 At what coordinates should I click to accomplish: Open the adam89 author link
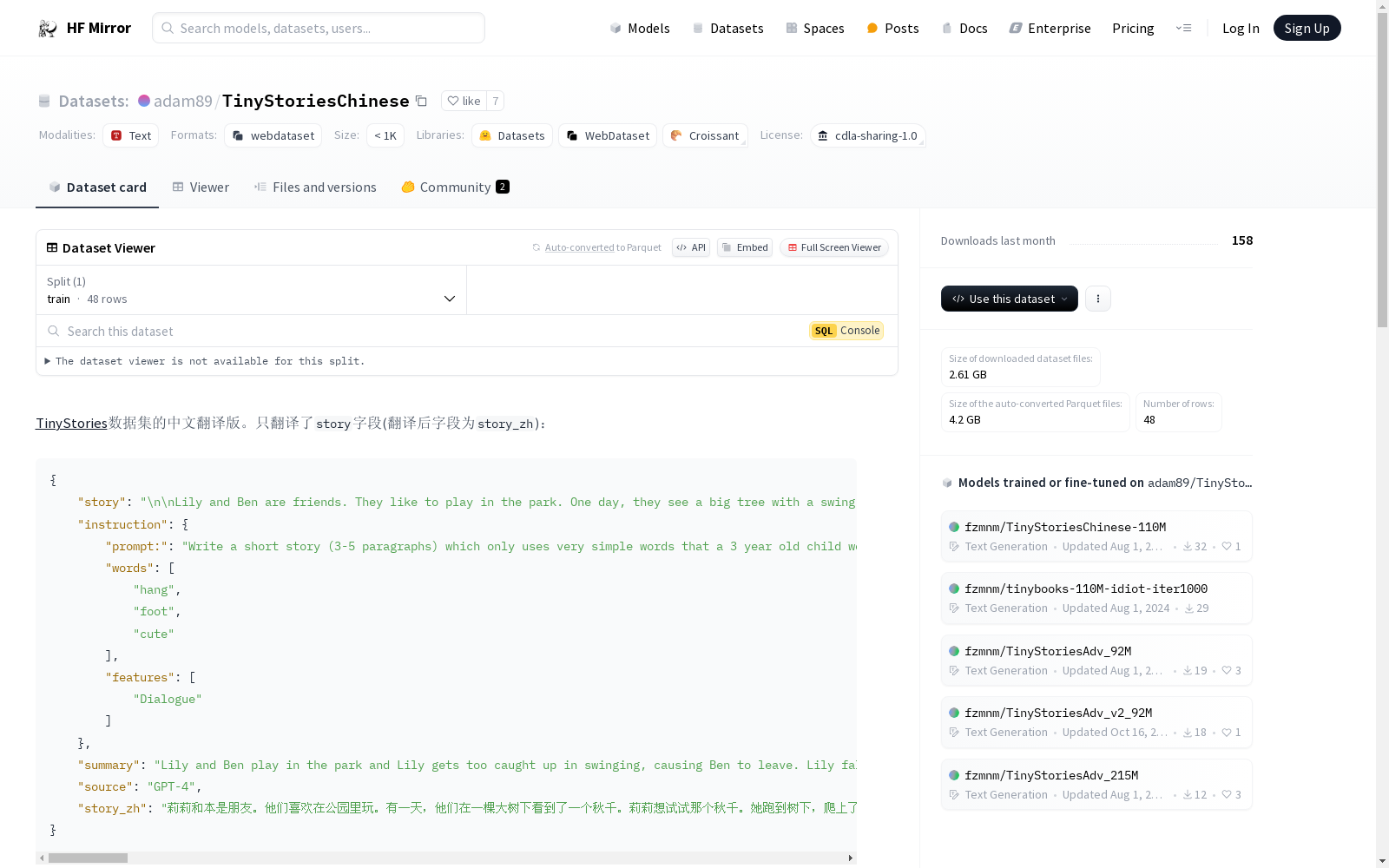(182, 101)
